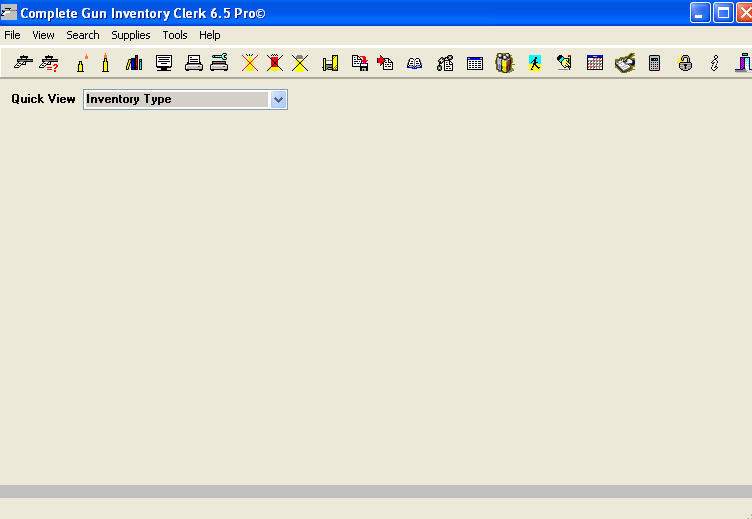Maximize the Gun Inventory Clerk window
The image size is (752, 519).
[723, 13]
